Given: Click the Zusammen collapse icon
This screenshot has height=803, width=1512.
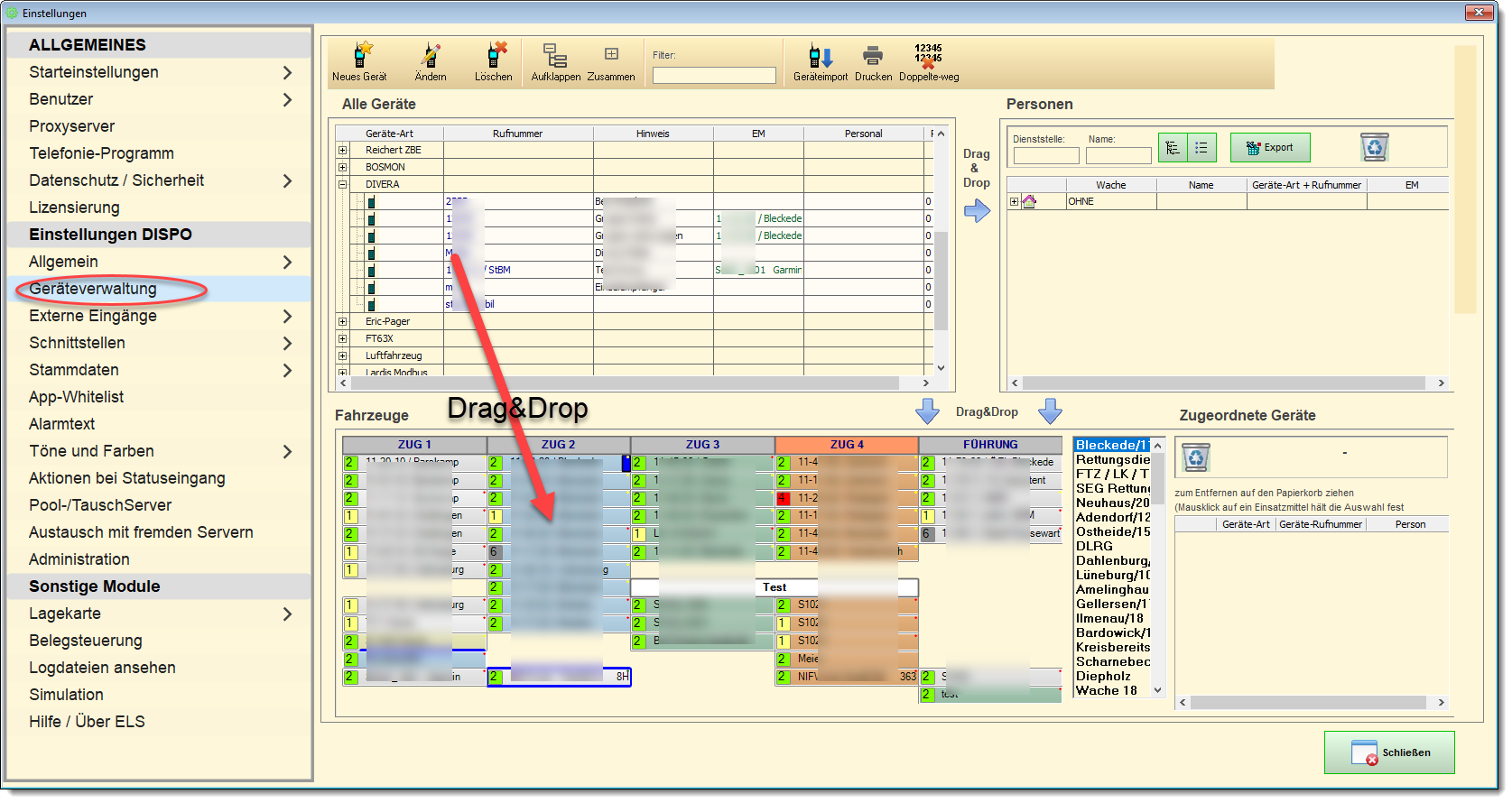Looking at the screenshot, I should pos(611,55).
